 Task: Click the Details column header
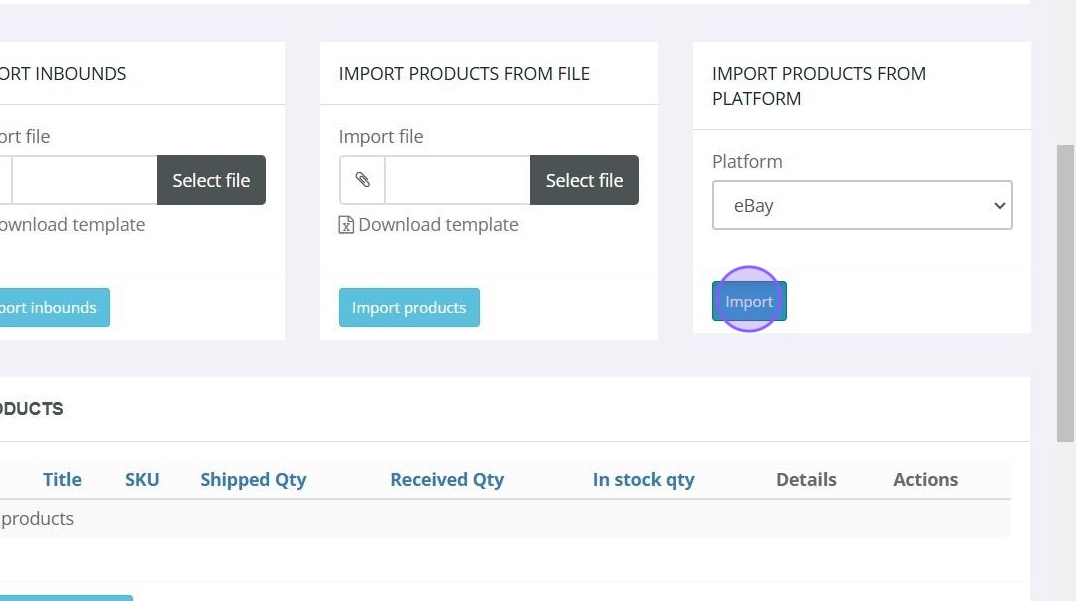tap(806, 480)
